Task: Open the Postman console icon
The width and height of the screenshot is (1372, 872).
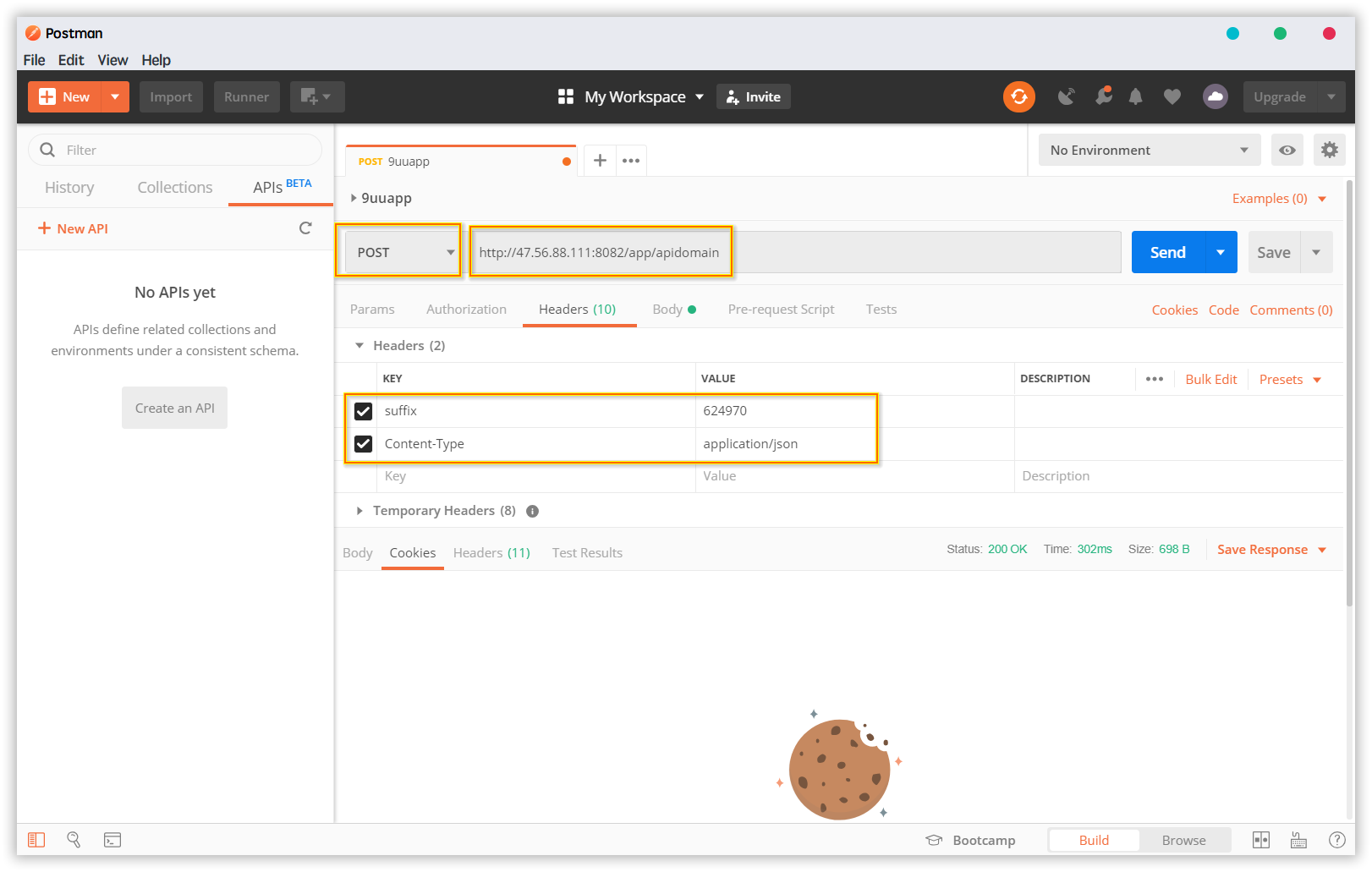Action: pyautogui.click(x=113, y=840)
